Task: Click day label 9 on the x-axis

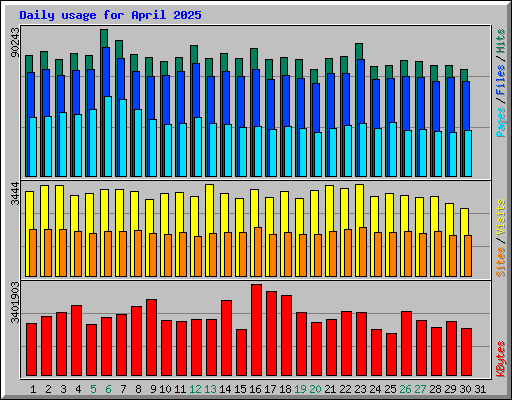Action: tap(153, 389)
